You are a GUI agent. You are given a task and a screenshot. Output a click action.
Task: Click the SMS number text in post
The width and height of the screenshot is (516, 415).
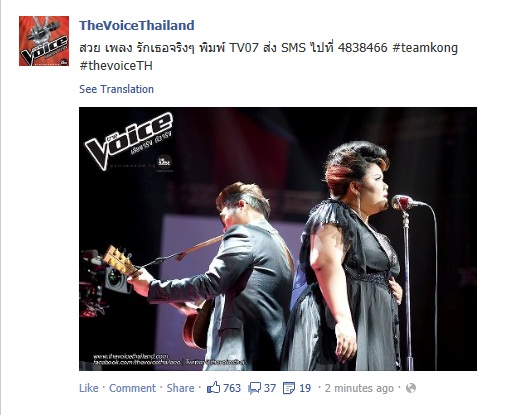pos(362,48)
